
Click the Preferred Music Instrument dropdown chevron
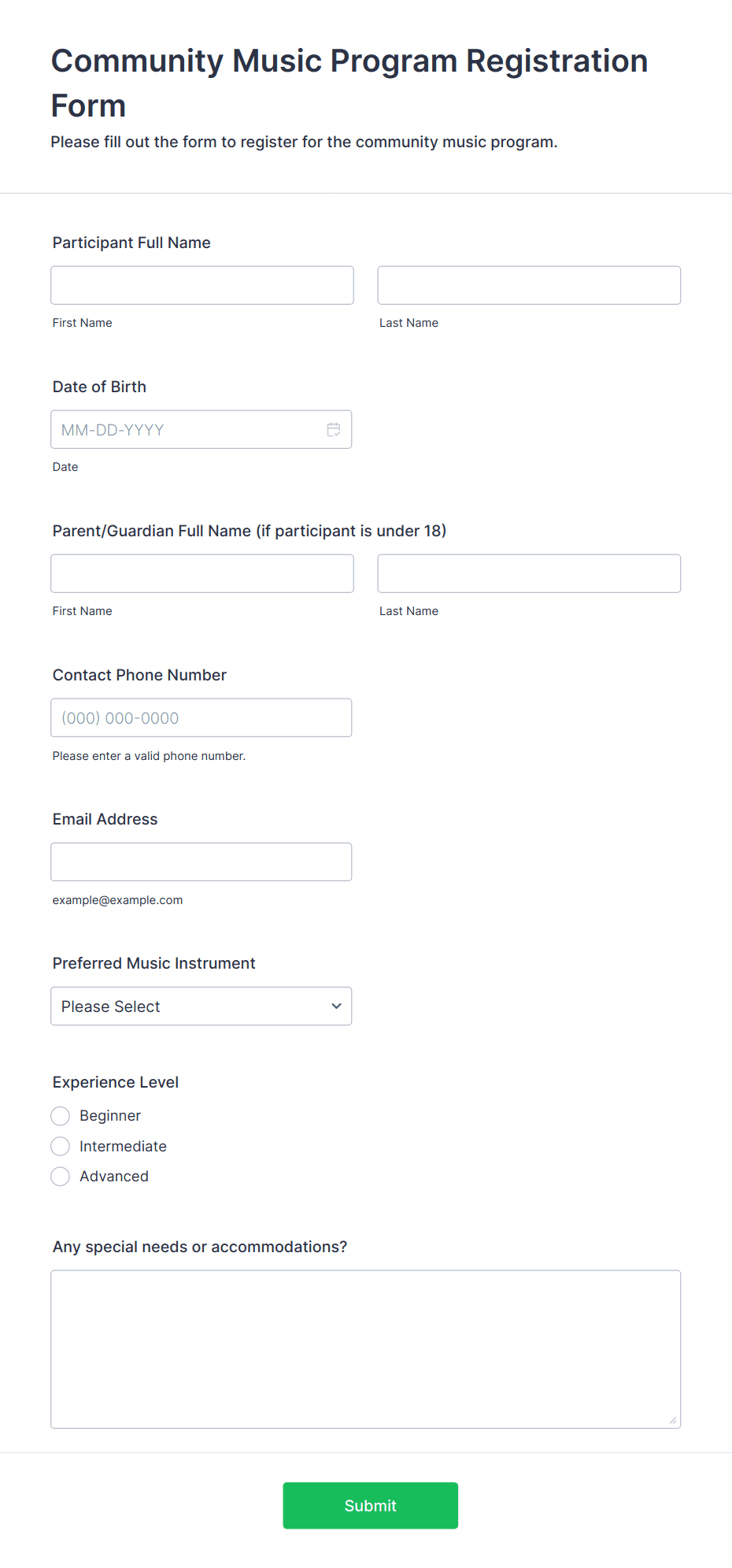pos(337,1006)
